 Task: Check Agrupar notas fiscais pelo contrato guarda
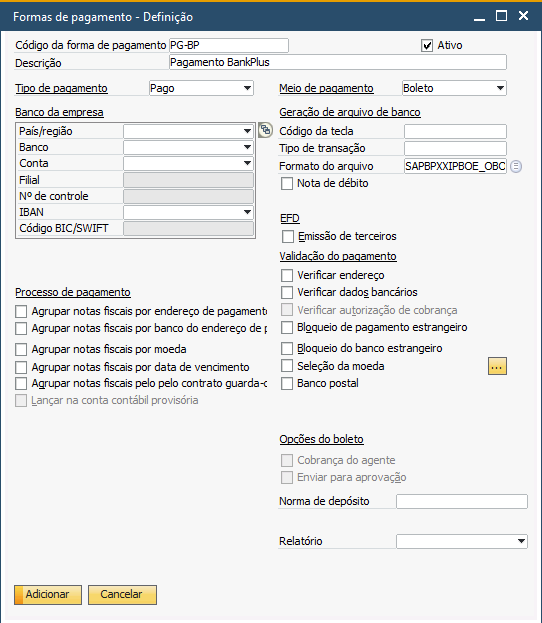pos(21,384)
